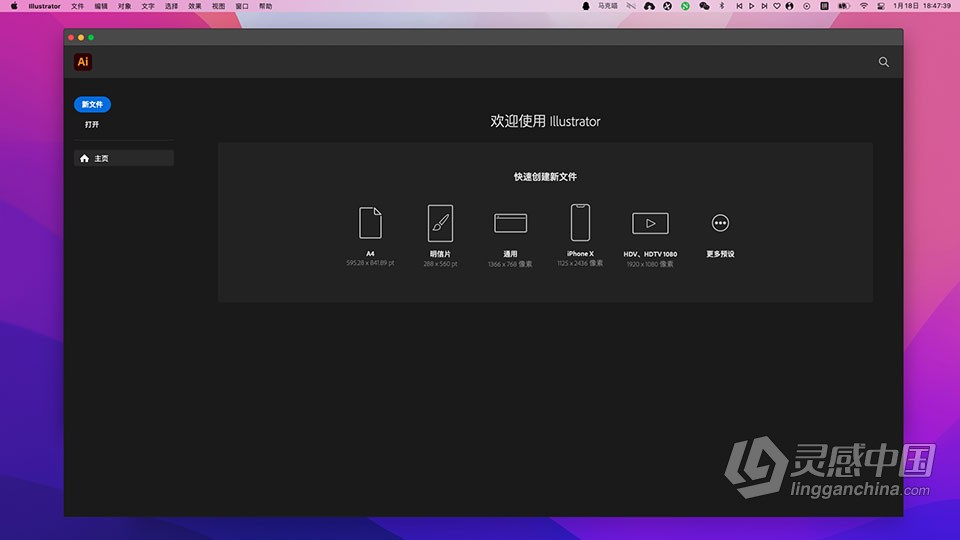Open 更多预设 more presets icon

pyautogui.click(x=720, y=223)
